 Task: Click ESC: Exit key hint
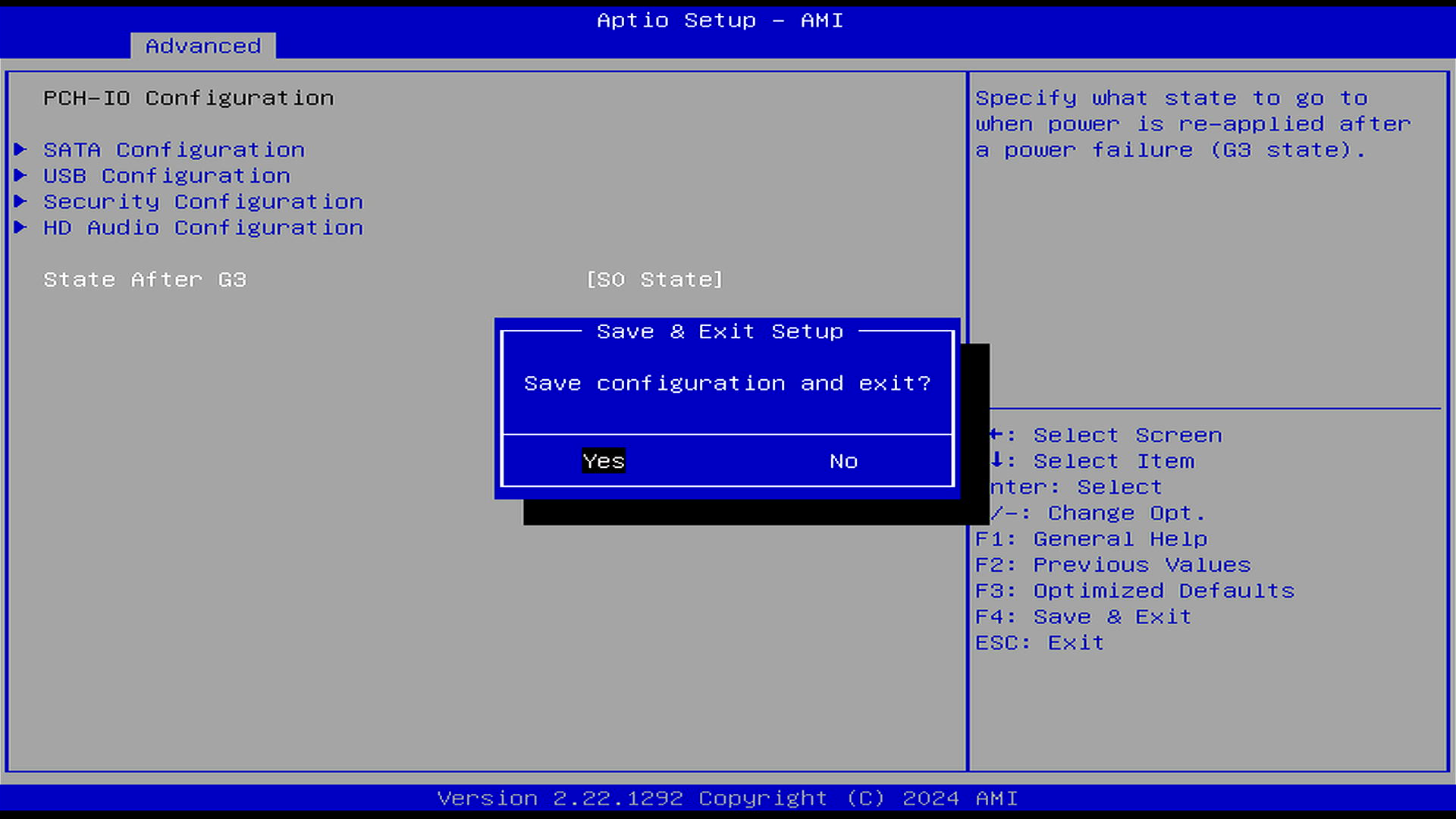[1039, 643]
